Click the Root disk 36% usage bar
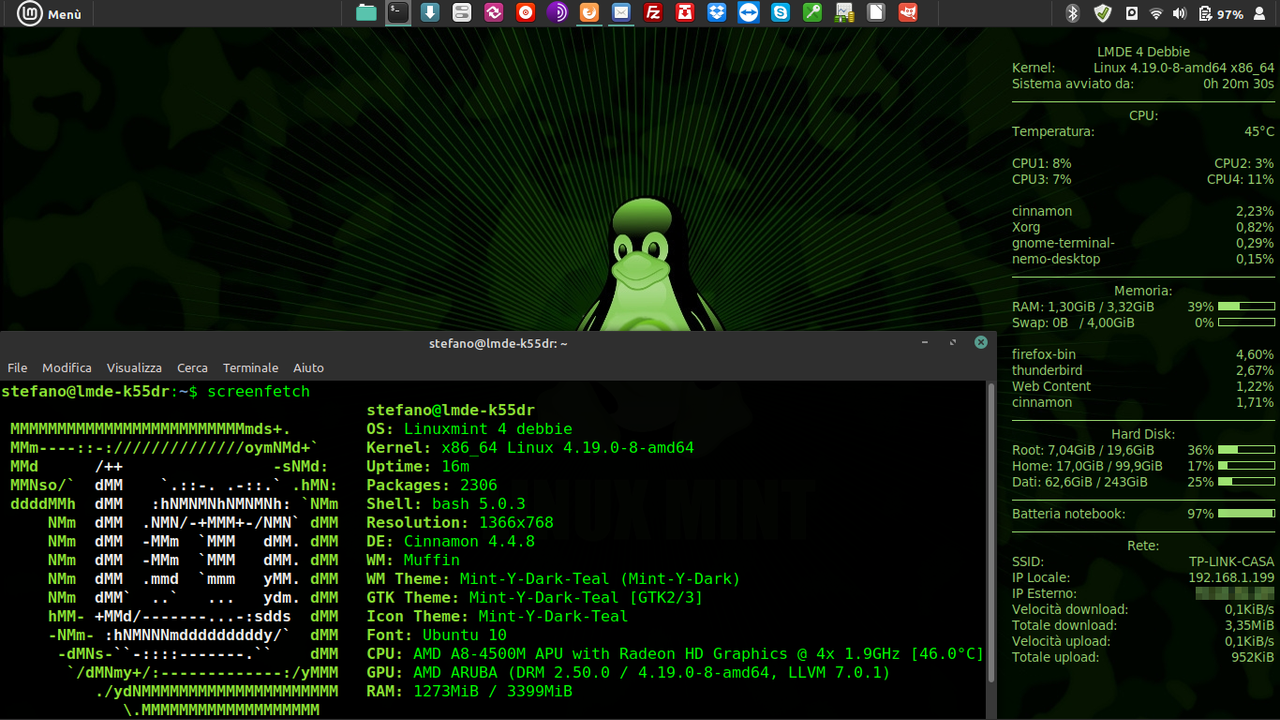 pyautogui.click(x=1246, y=450)
